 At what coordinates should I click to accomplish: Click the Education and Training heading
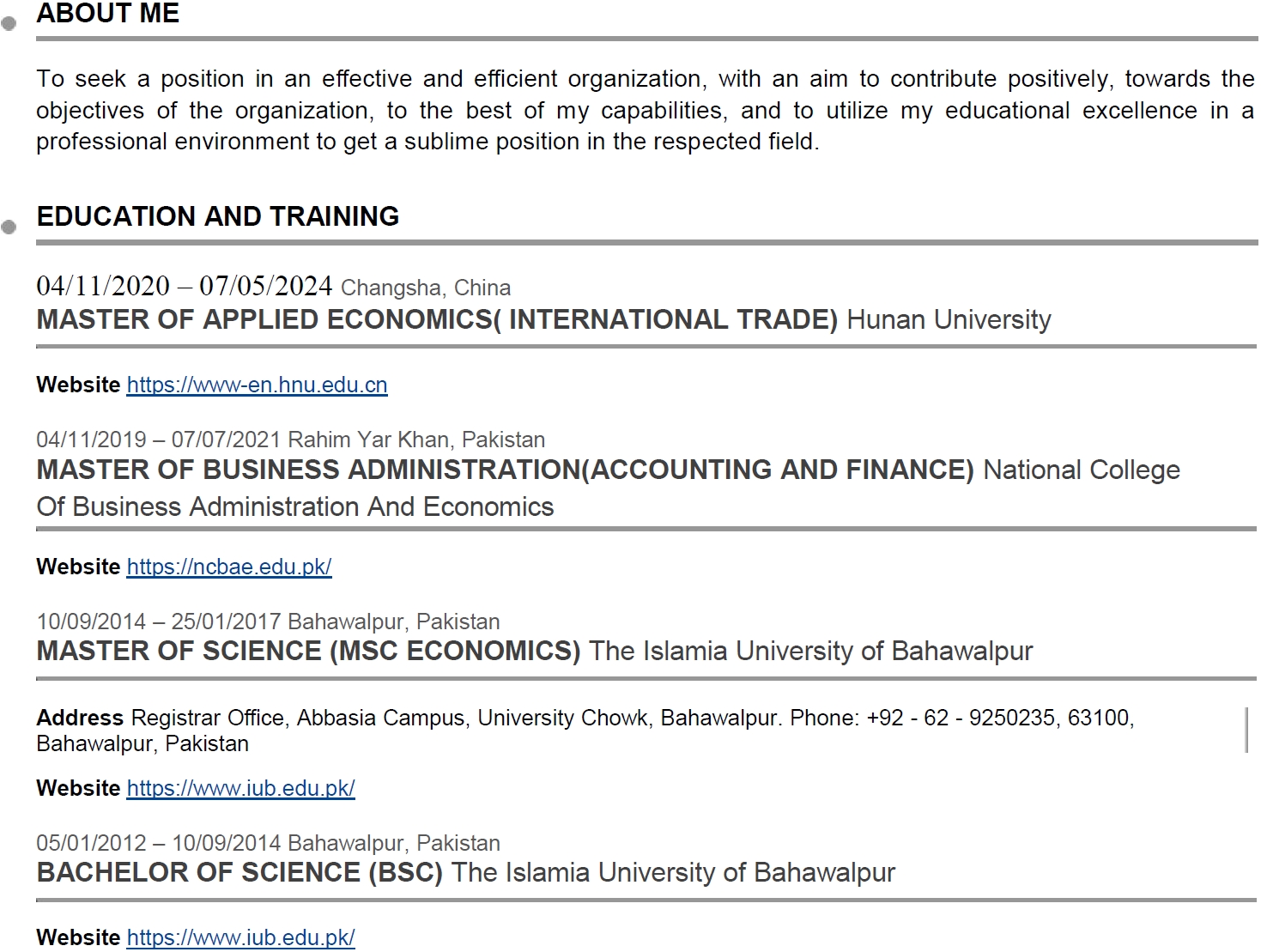(x=218, y=216)
